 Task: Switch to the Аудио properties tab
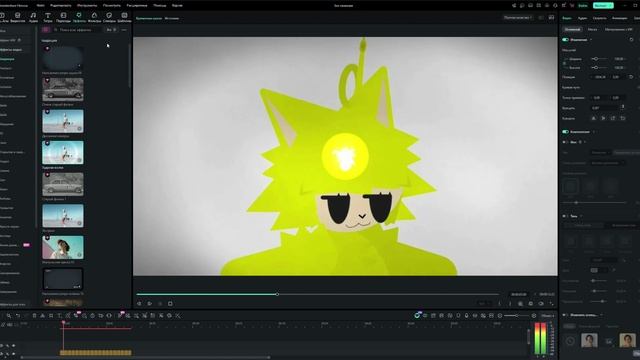tap(582, 18)
